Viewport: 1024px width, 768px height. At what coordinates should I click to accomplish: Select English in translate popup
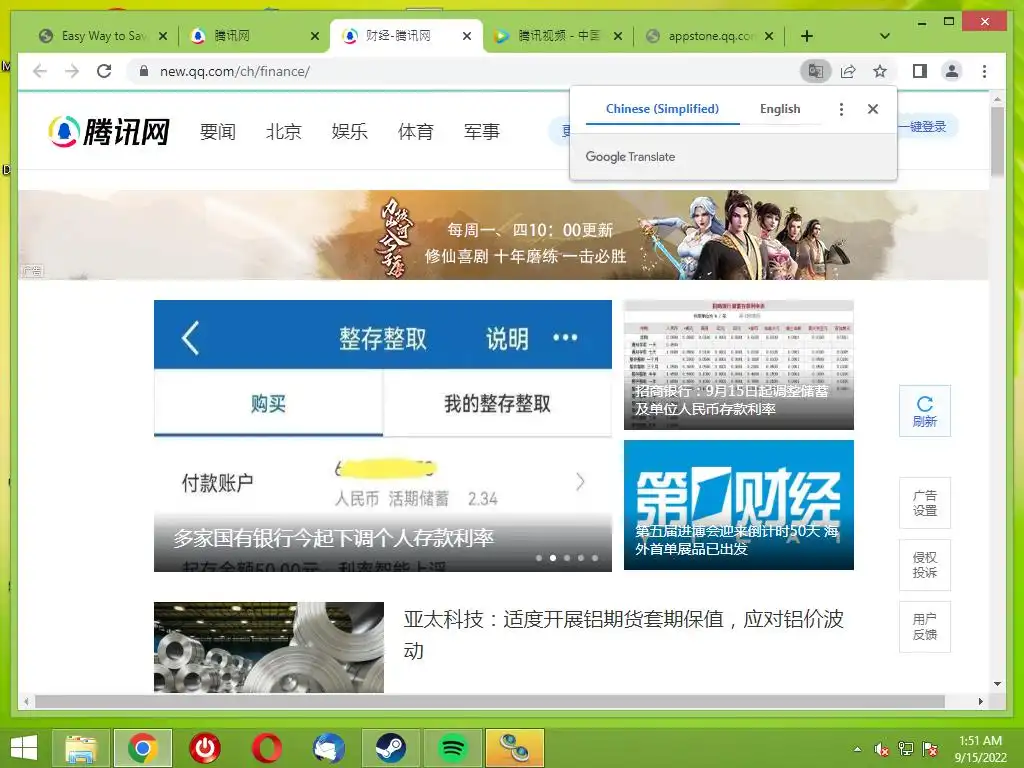tap(780, 109)
